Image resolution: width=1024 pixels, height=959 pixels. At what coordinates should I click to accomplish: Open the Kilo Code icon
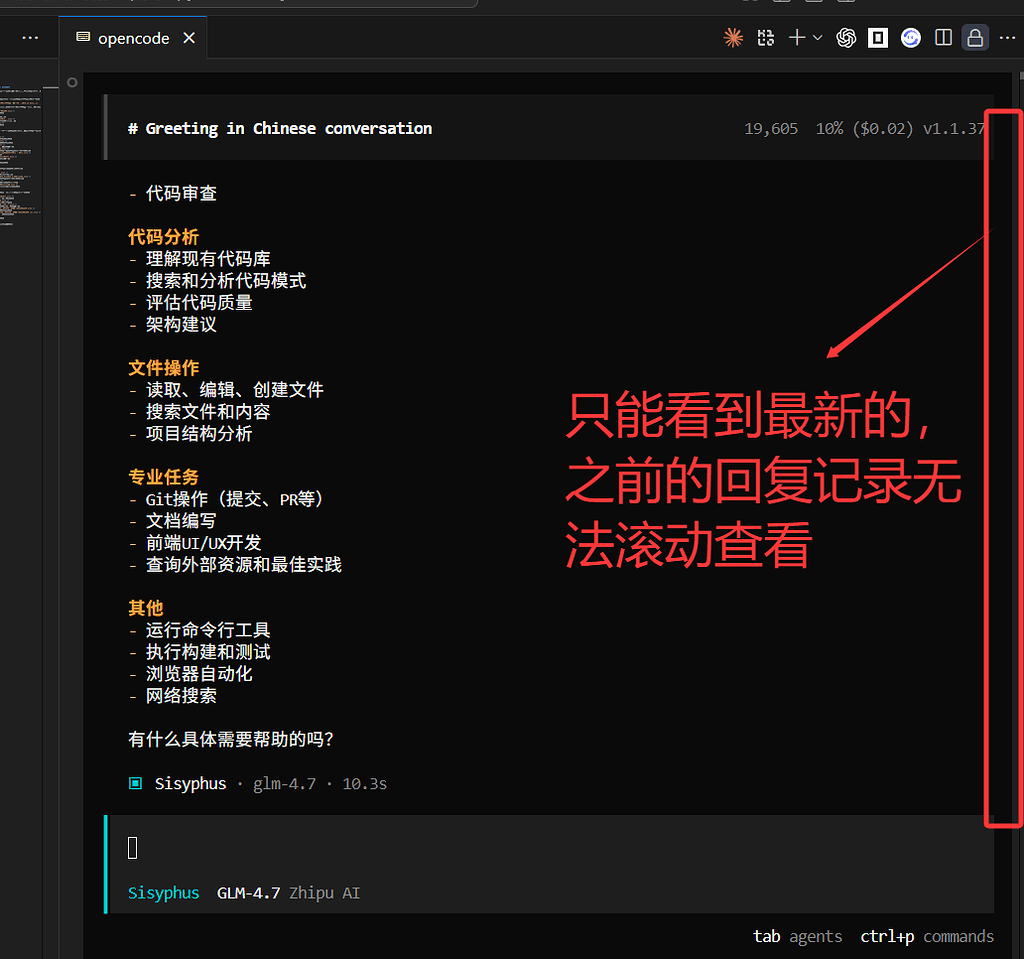pyautogui.click(x=765, y=38)
